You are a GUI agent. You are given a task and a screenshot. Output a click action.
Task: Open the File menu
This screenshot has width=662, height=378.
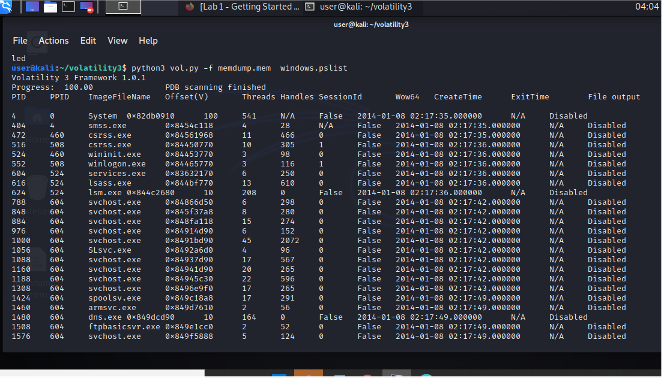pos(20,41)
